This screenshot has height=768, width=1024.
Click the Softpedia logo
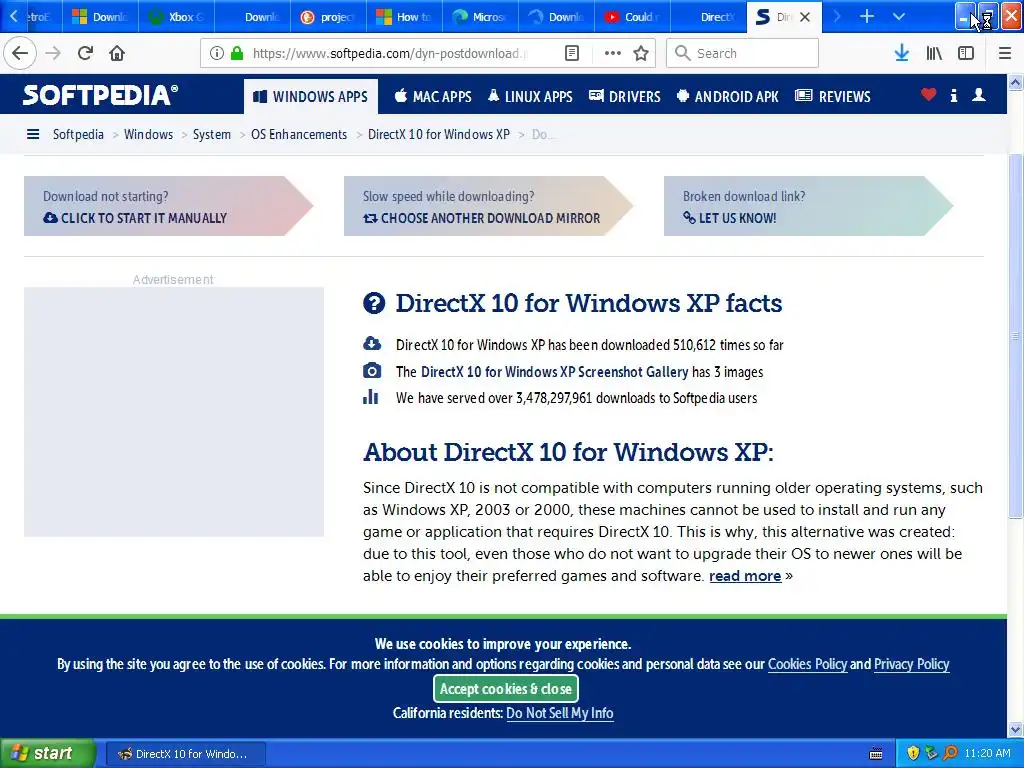tap(100, 95)
